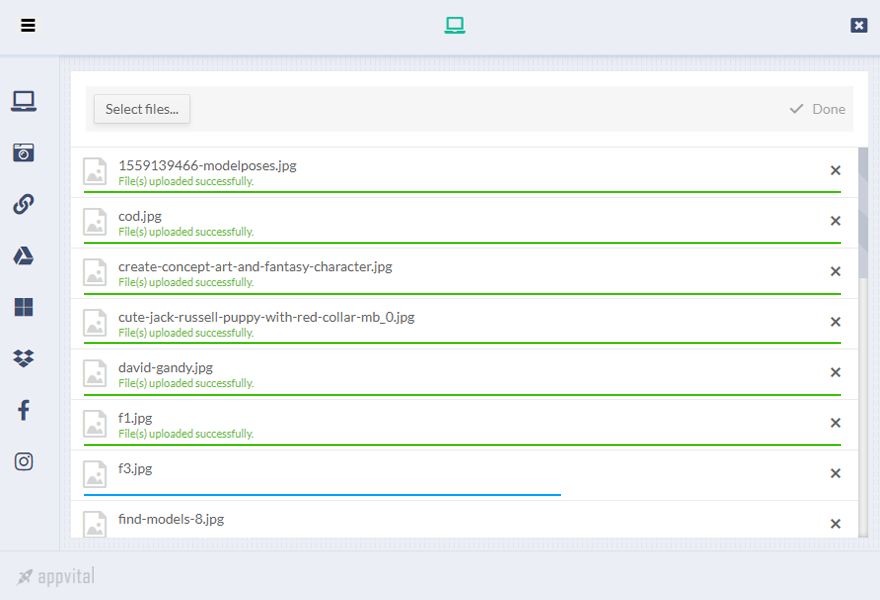This screenshot has height=600, width=880.
Task: Open the hamburger menu
Action: (x=28, y=25)
